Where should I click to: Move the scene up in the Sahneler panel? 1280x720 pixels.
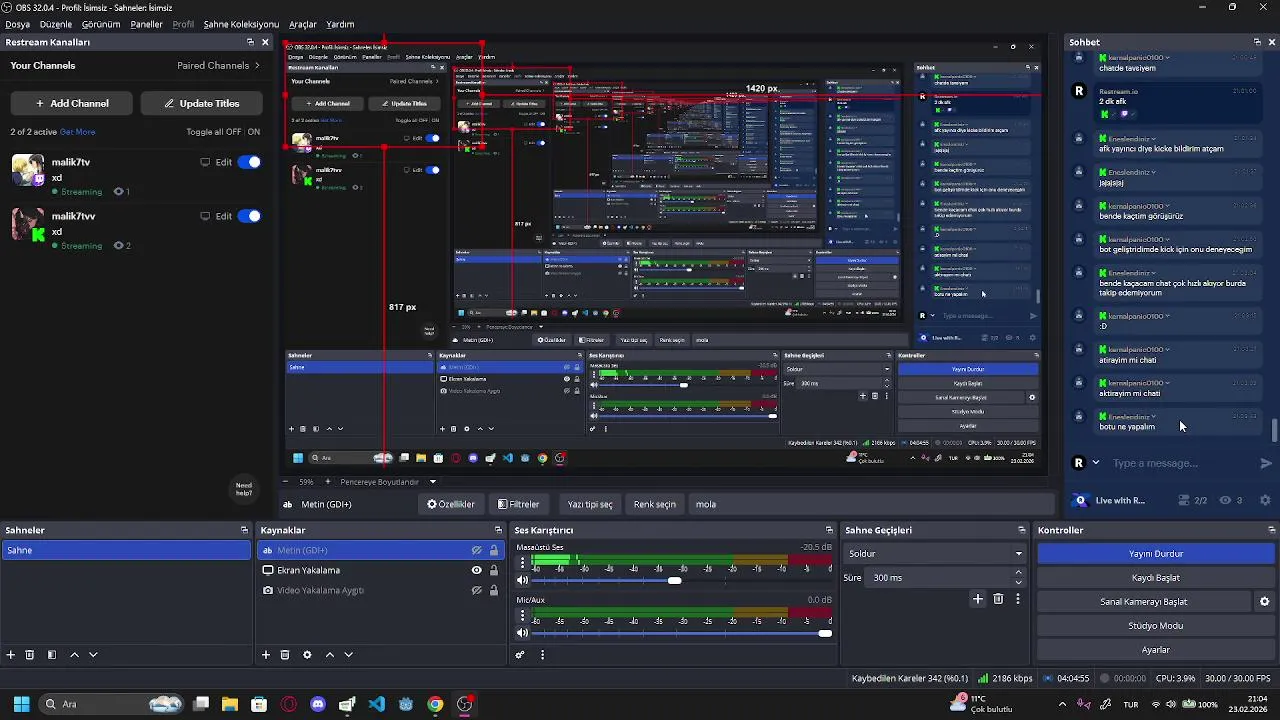74,655
